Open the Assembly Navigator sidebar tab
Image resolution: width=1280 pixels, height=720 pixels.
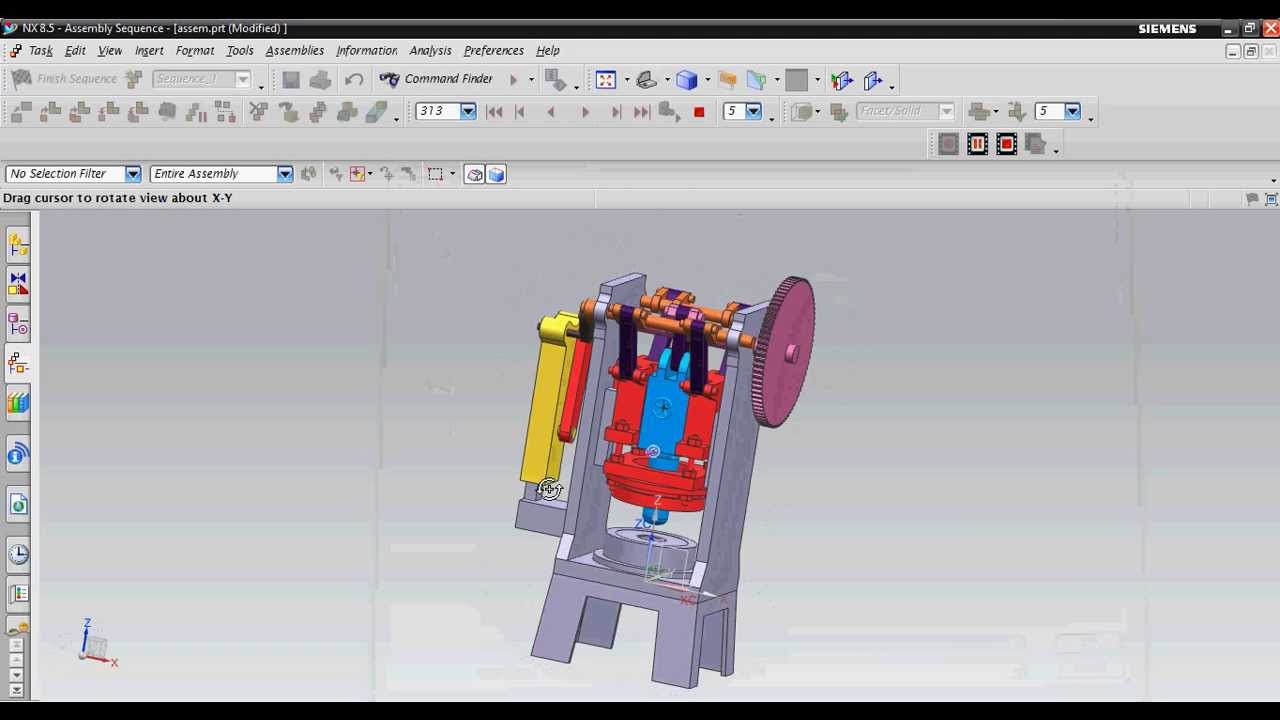[x=18, y=243]
